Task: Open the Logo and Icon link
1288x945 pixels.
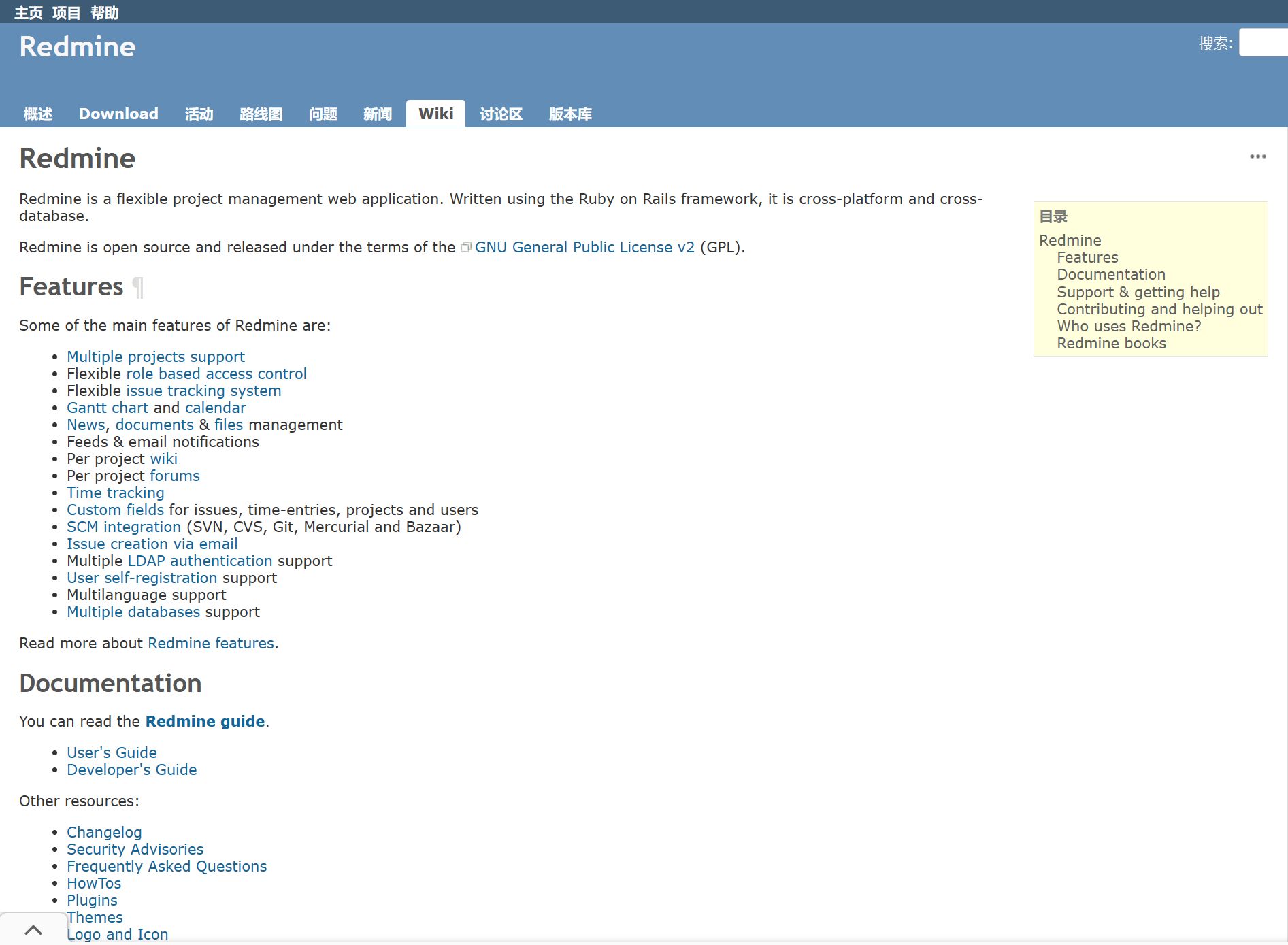Action: tap(117, 934)
